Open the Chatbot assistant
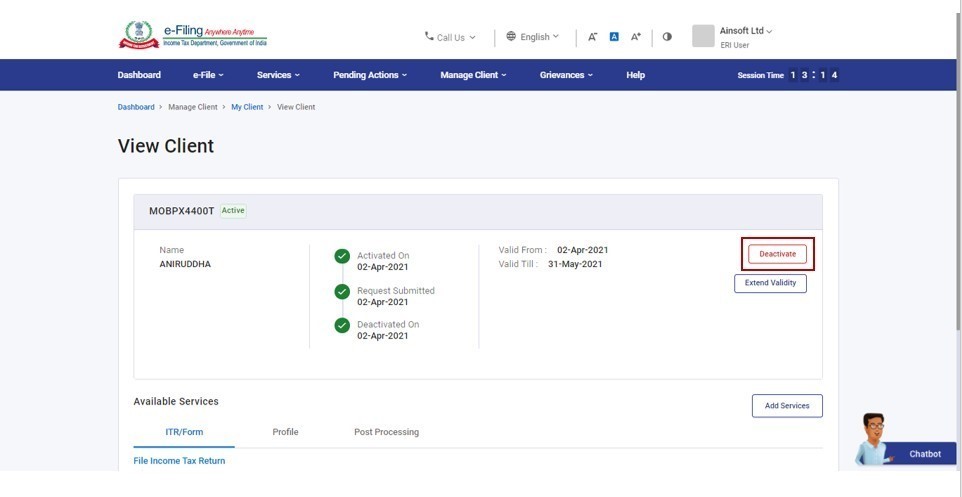 point(905,443)
